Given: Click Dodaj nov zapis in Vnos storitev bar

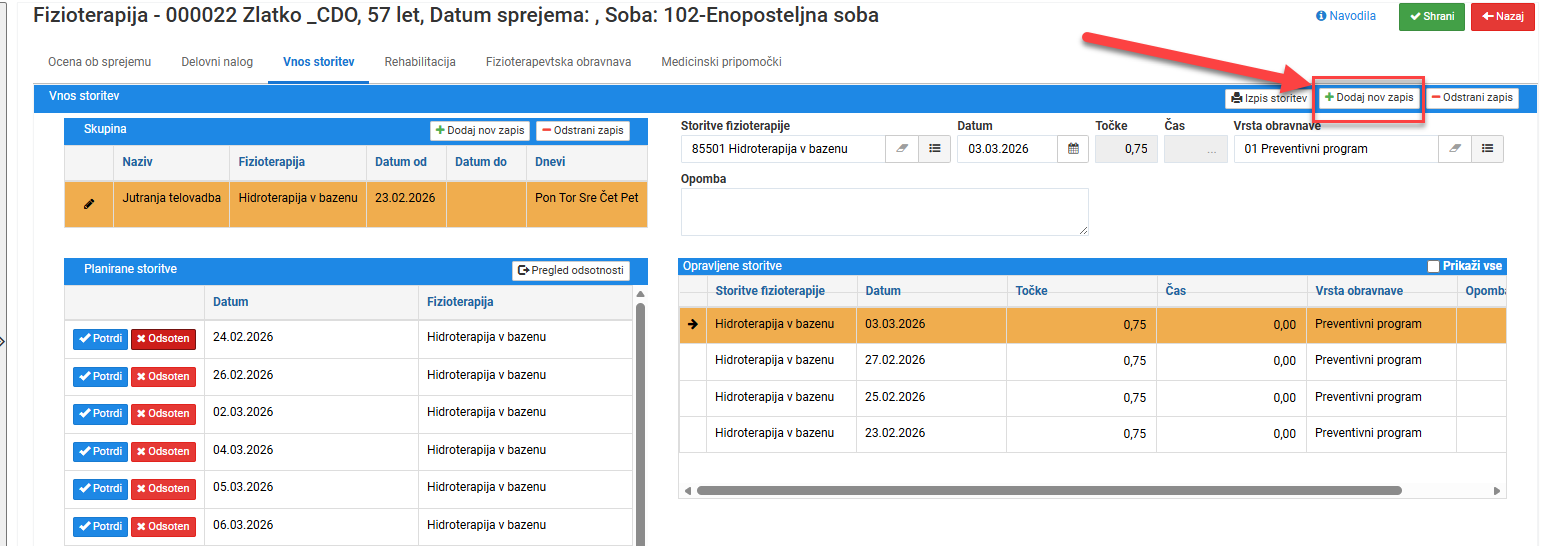Looking at the screenshot, I should click(1368, 98).
